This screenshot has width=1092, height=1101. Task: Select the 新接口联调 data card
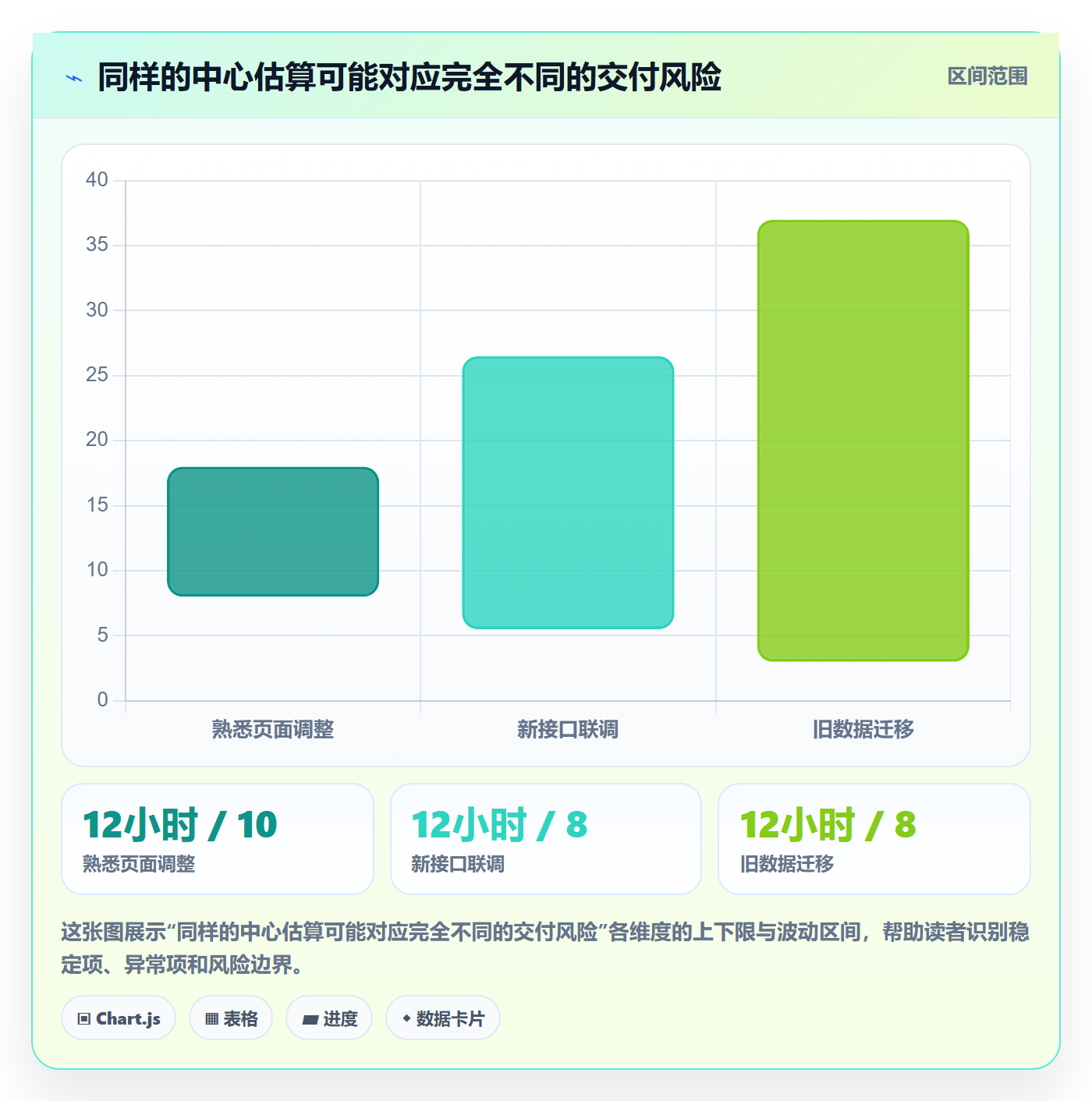pos(546,839)
